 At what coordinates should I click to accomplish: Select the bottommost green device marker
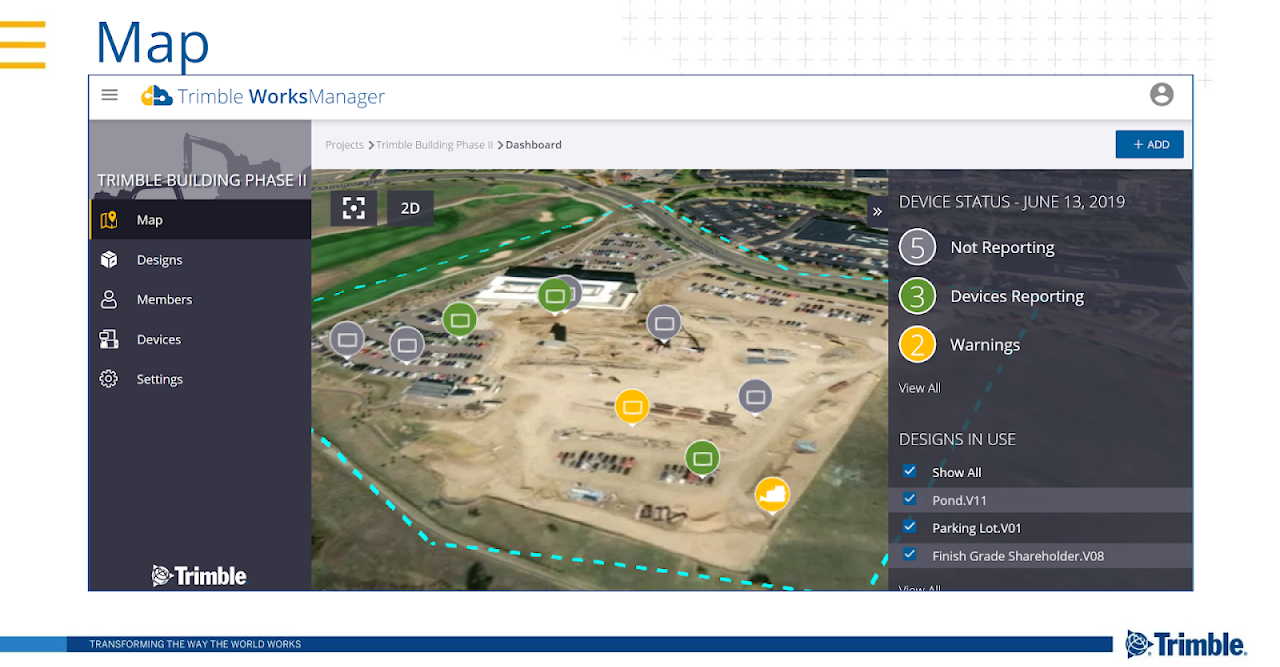[x=703, y=458]
